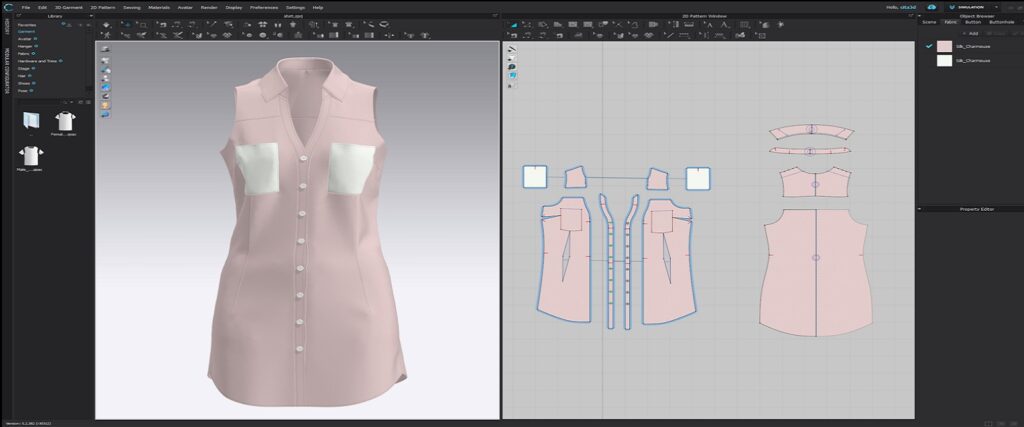Screen dimensions: 1024x427
Task: Click the parent folder thumbnail in Library
Action: [31, 121]
